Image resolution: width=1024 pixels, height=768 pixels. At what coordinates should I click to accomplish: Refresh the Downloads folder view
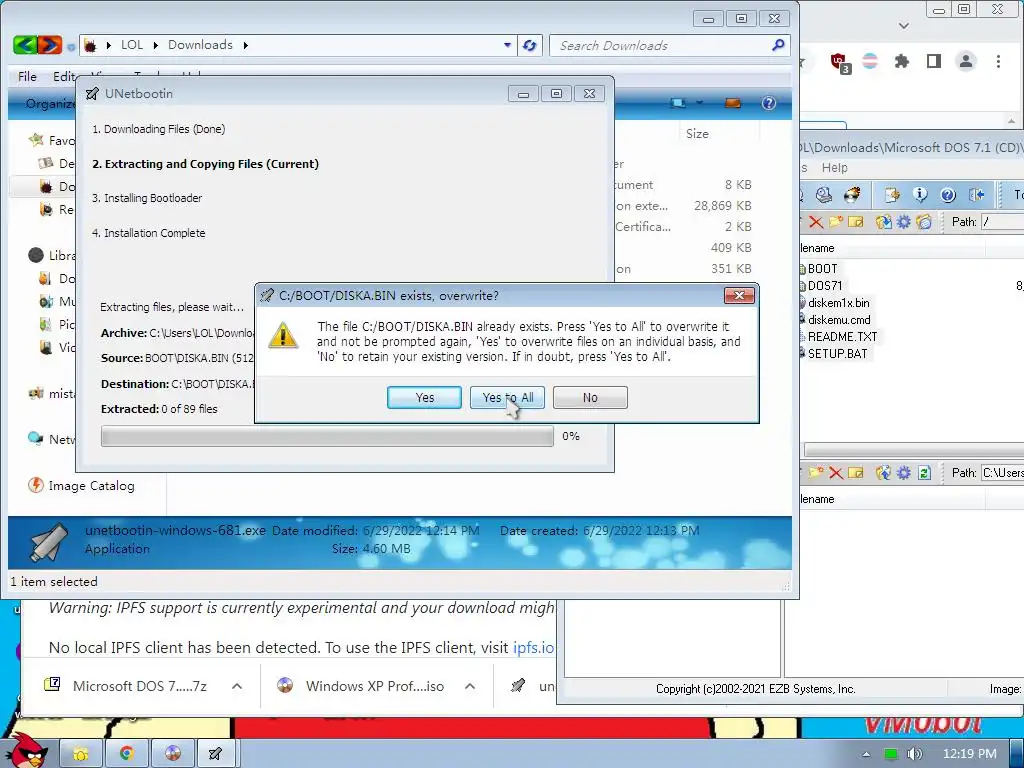tap(530, 45)
